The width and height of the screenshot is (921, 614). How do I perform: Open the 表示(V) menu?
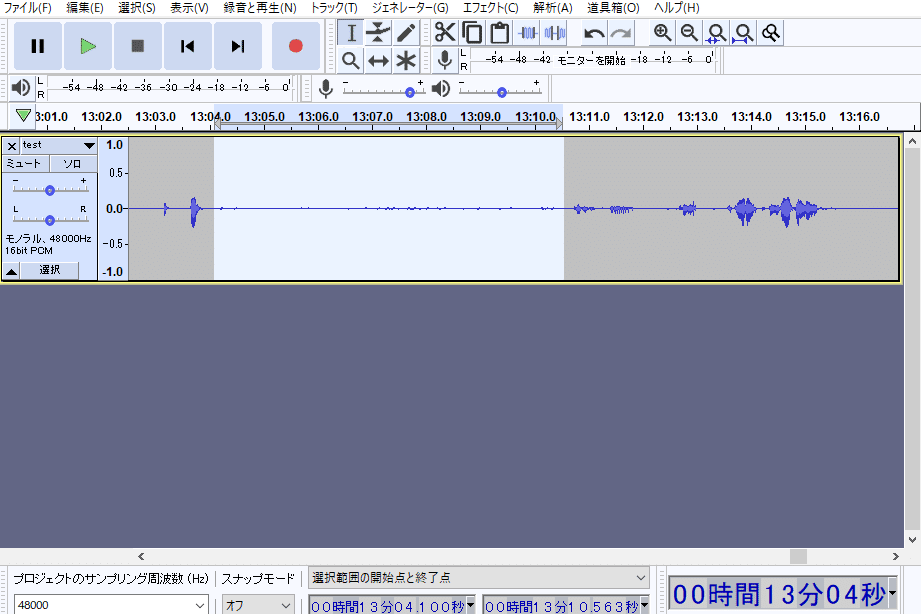pyautogui.click(x=189, y=8)
